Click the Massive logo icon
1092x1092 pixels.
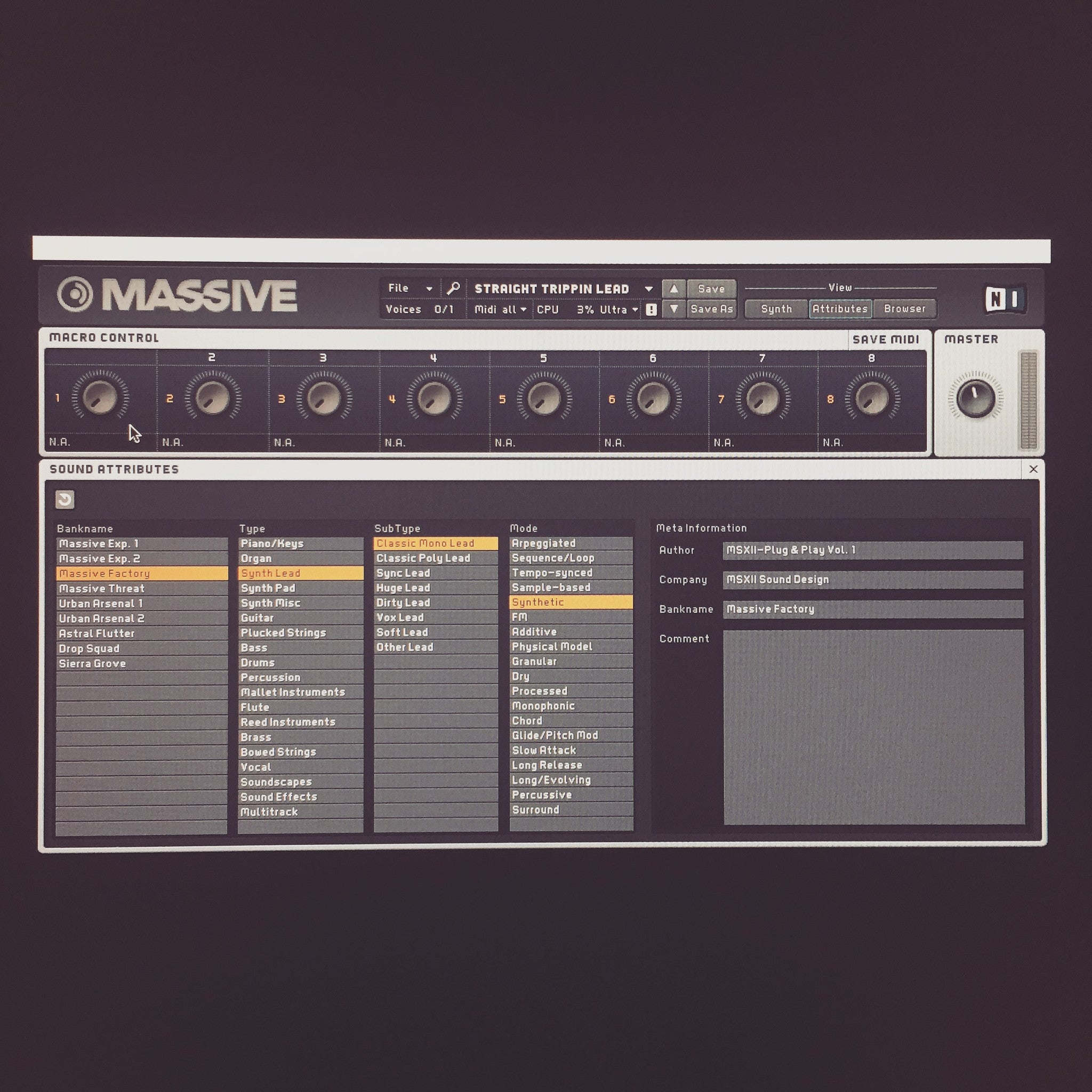(x=75, y=294)
